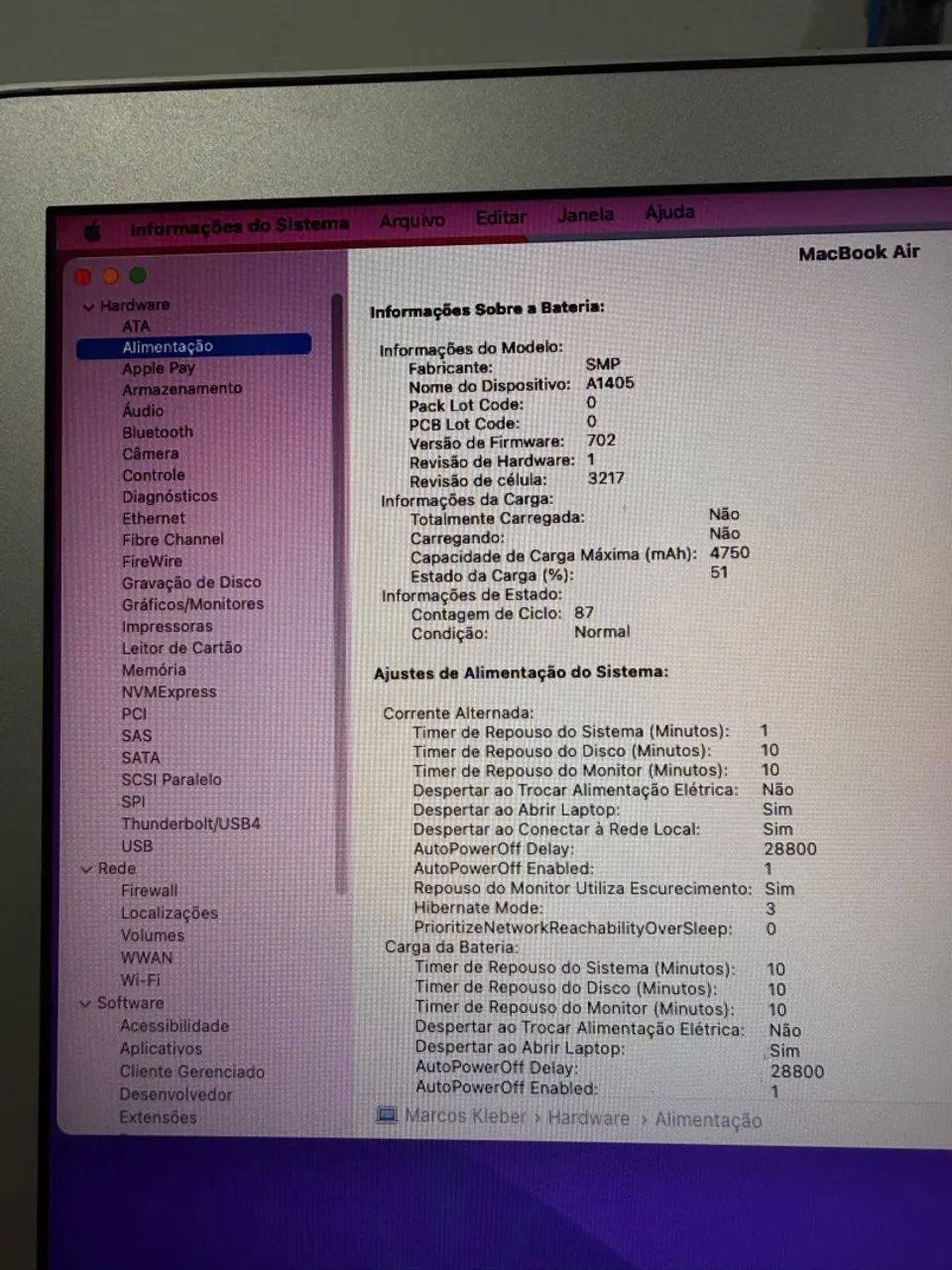The height and width of the screenshot is (1270, 952).
Task: Select Ethernet in the sidebar
Action: coord(154,518)
